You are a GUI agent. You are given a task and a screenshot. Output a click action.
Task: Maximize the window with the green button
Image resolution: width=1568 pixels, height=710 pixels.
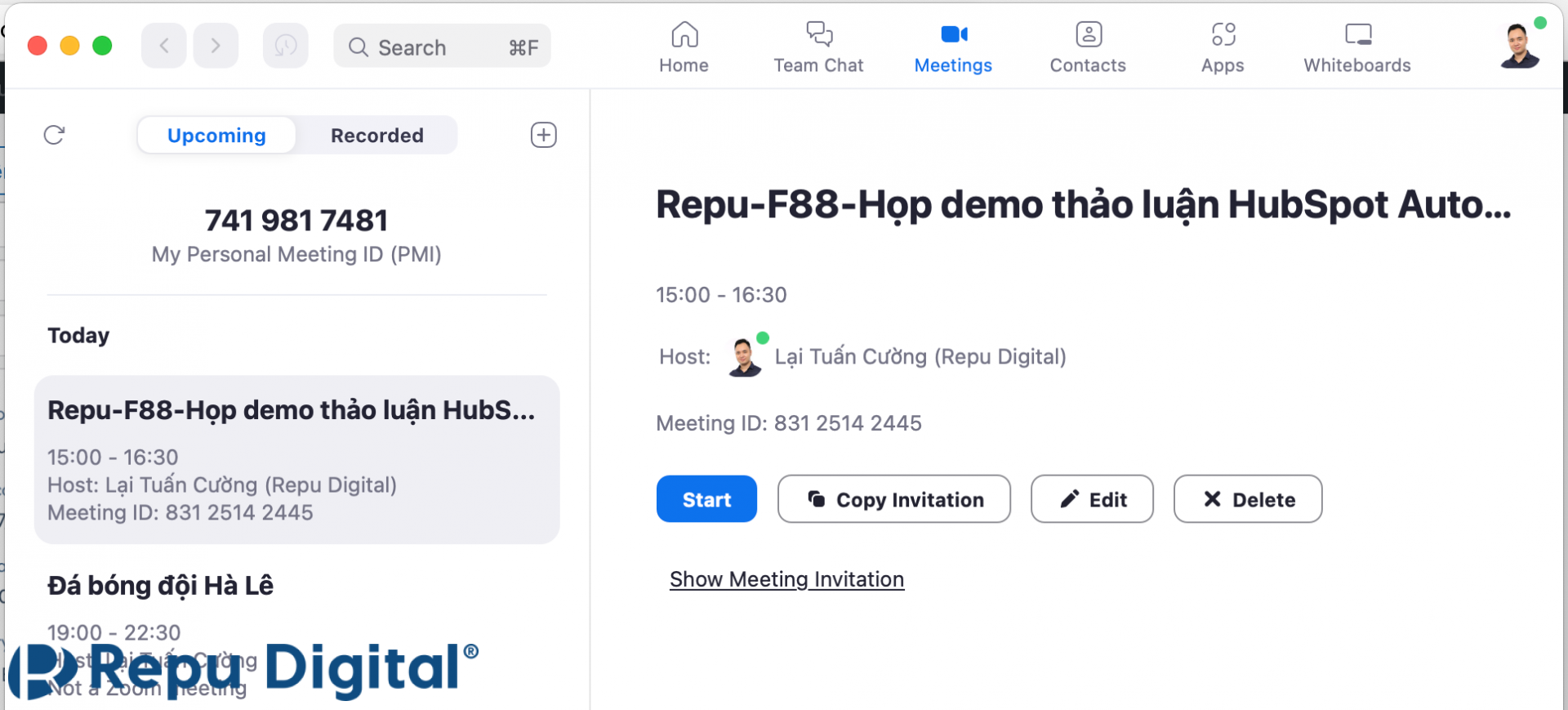coord(102,46)
